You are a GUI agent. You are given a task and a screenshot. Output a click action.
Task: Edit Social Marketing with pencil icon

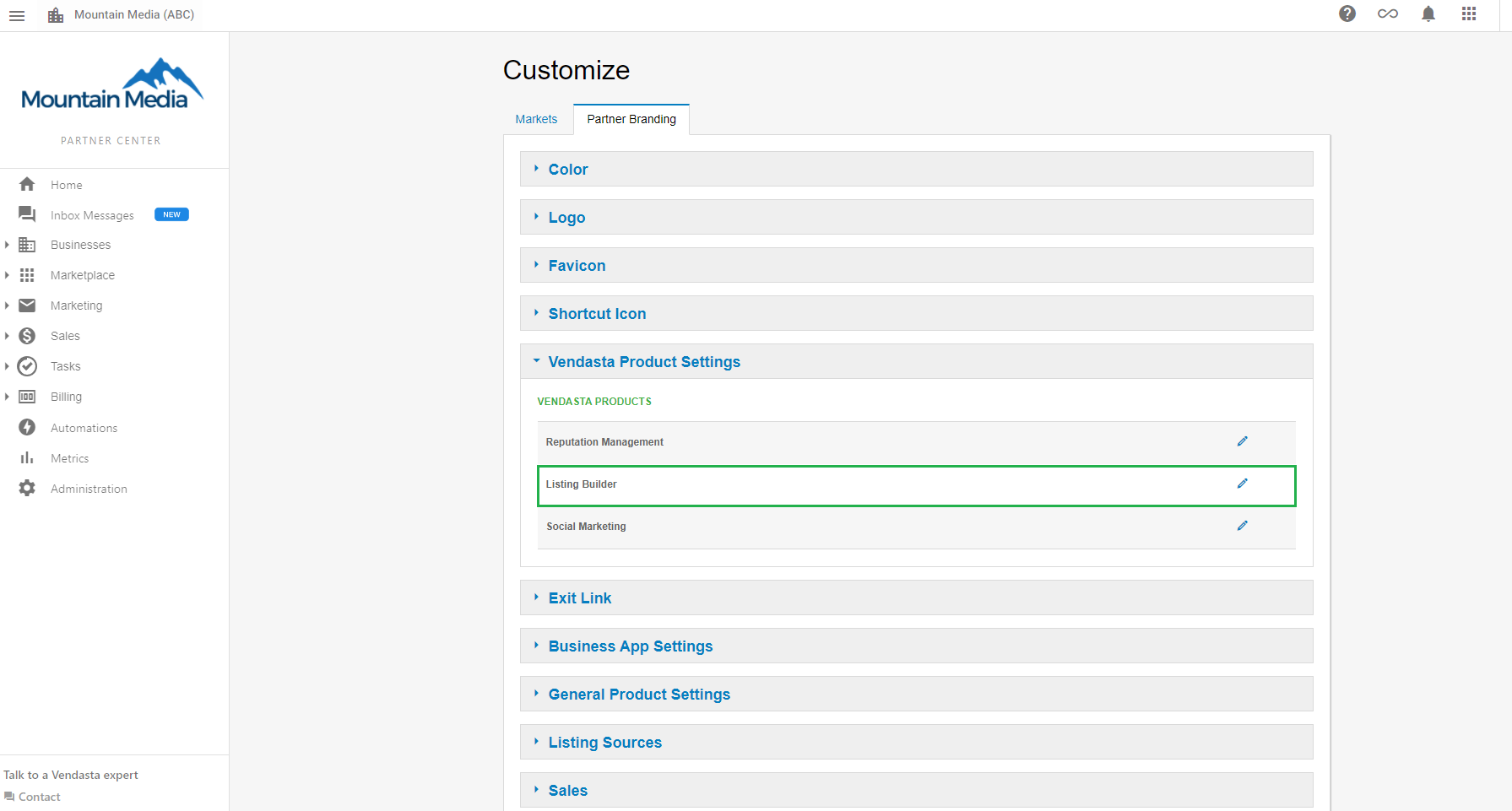1242,526
